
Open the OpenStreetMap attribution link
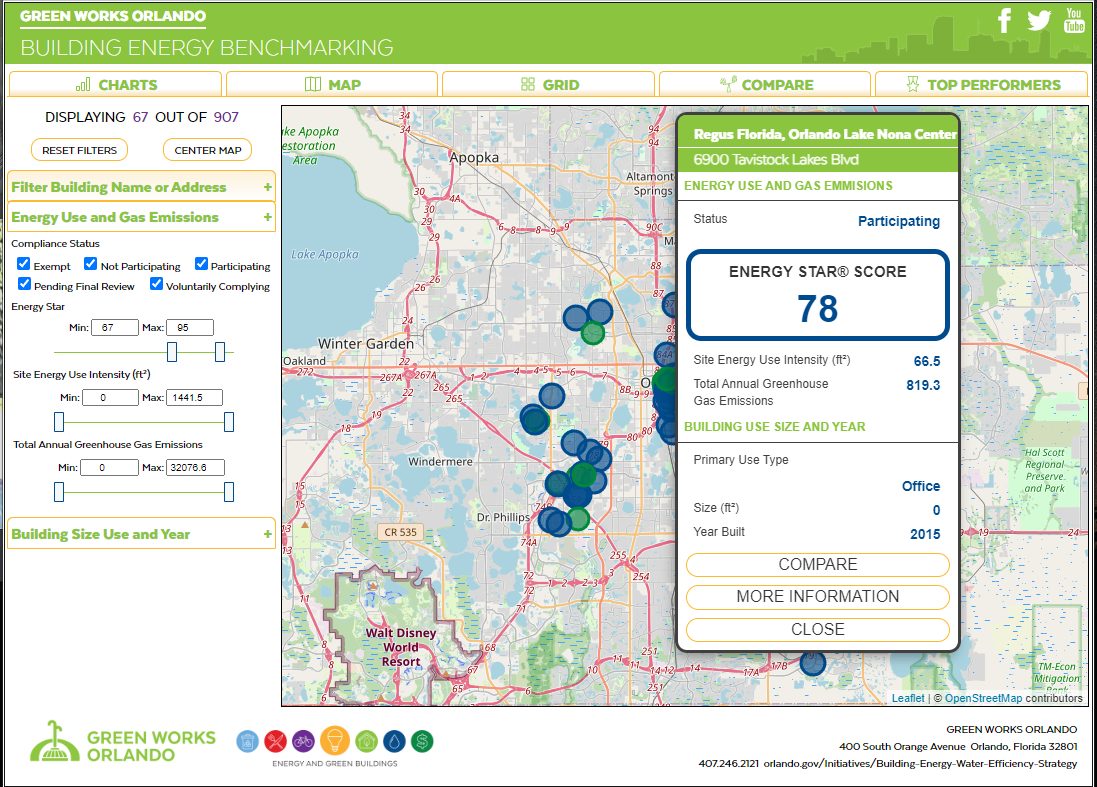[x=983, y=698]
